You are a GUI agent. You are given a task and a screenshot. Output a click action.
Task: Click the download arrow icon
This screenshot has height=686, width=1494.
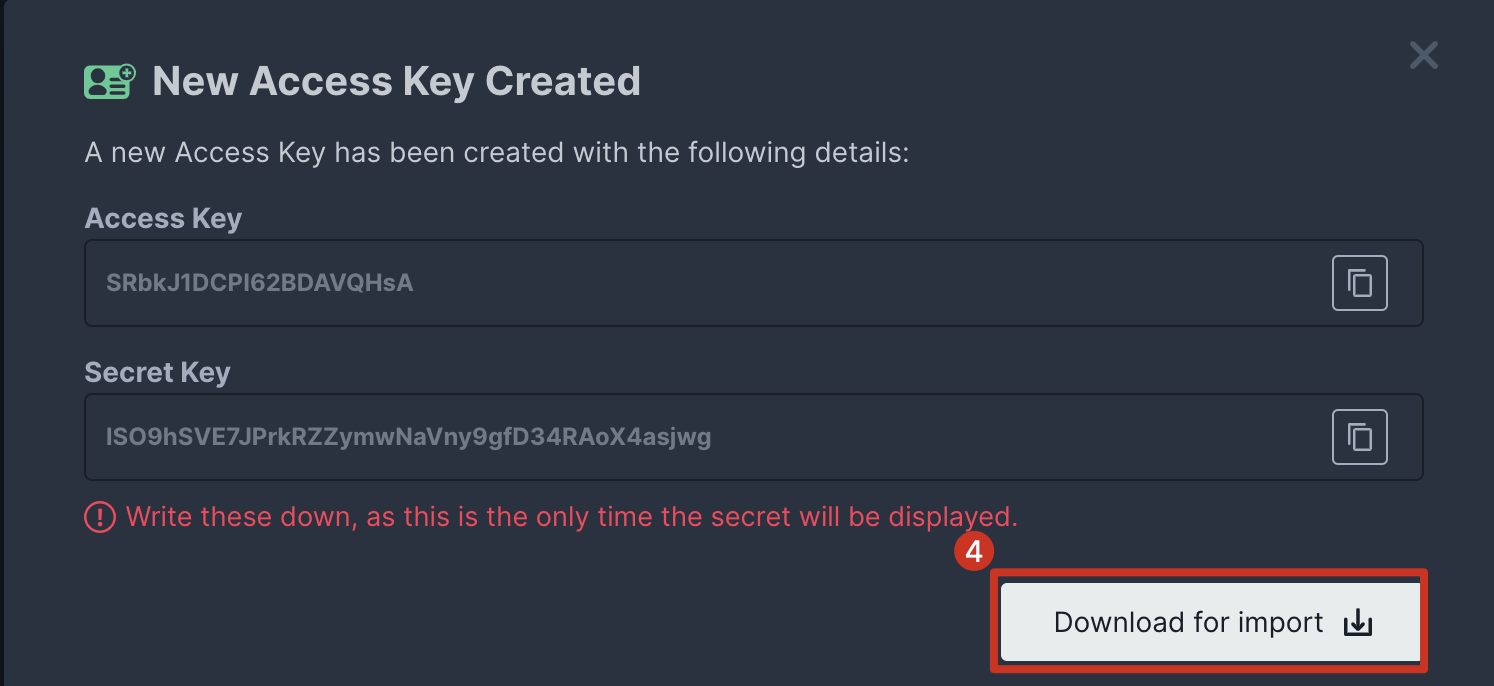point(1357,623)
